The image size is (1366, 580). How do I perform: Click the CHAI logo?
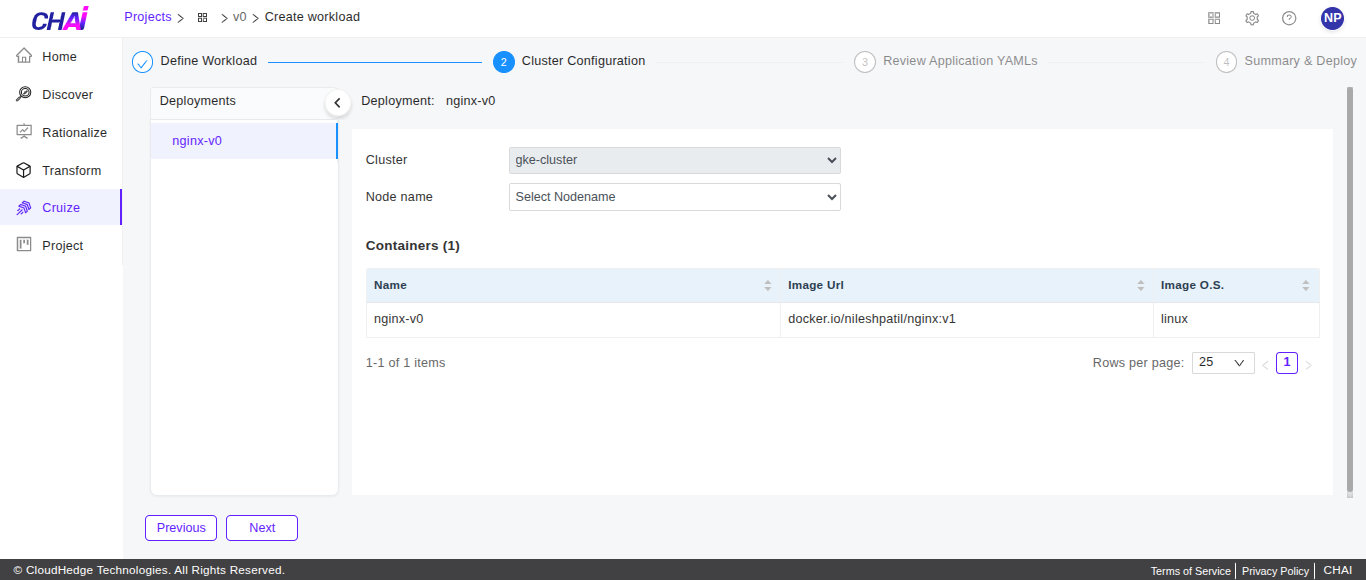click(x=59, y=19)
